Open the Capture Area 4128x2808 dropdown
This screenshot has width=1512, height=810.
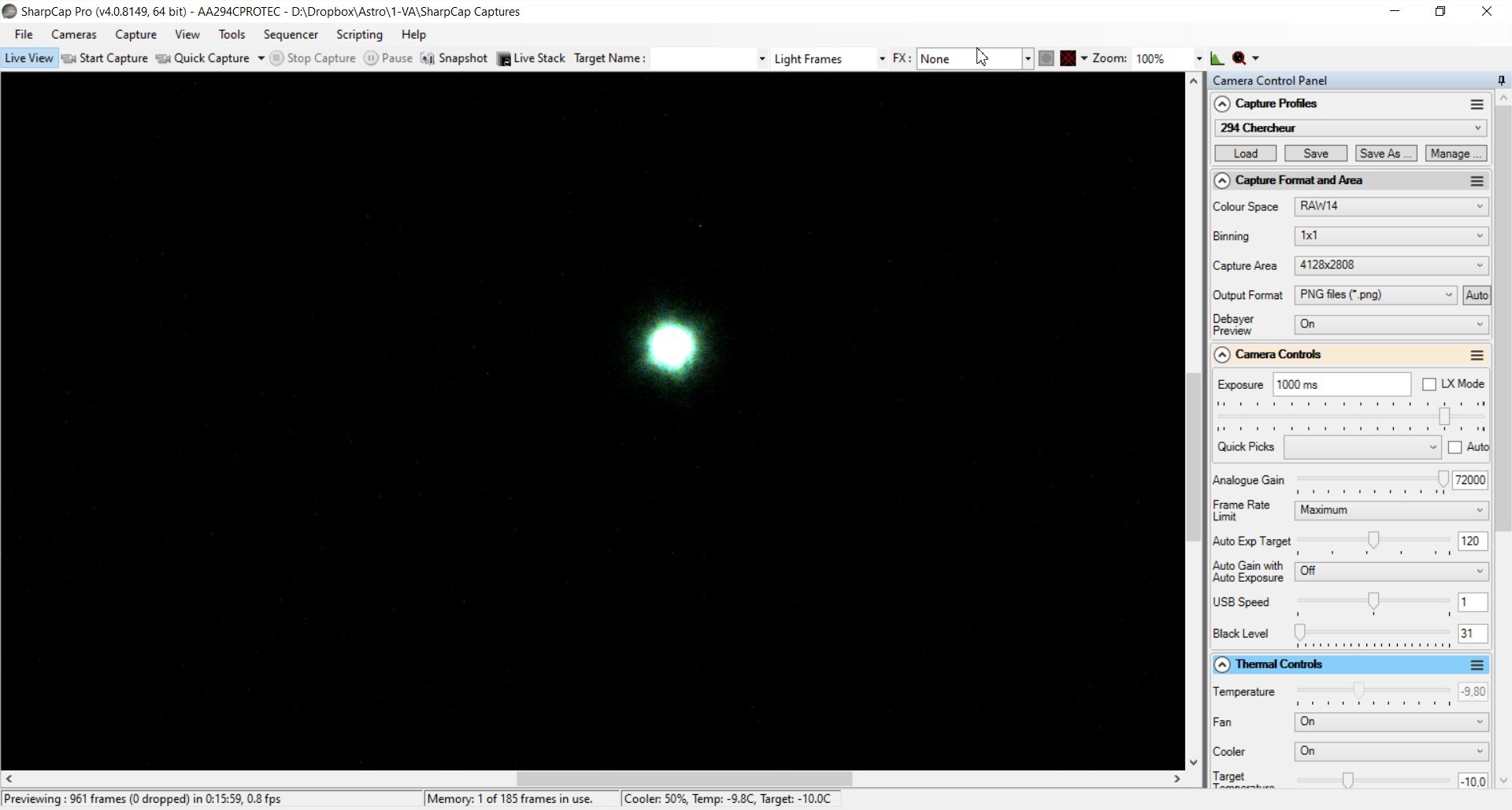pos(1392,265)
